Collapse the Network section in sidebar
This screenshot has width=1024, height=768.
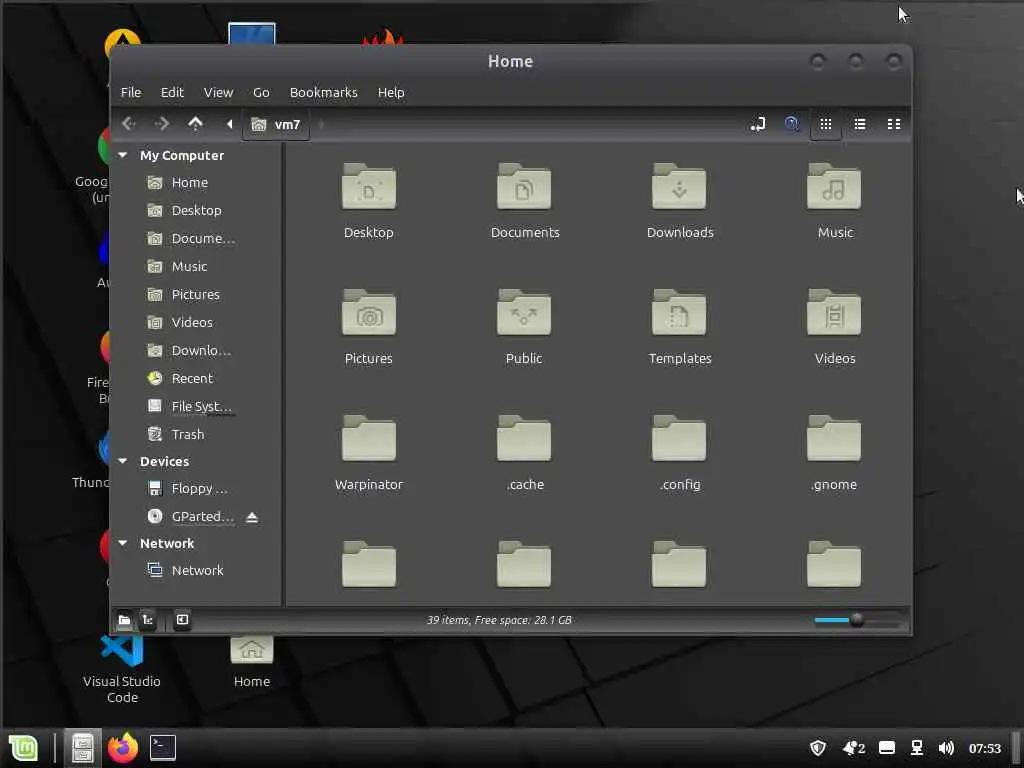coord(123,543)
